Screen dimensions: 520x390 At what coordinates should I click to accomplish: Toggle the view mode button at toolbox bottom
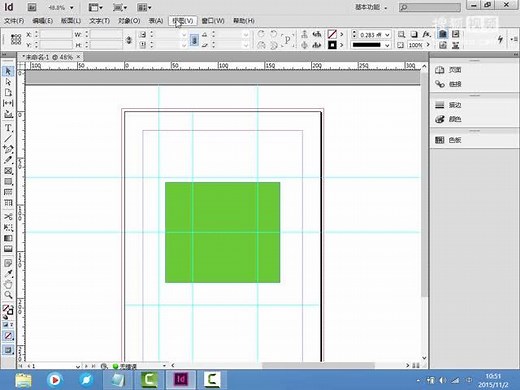tap(8, 350)
